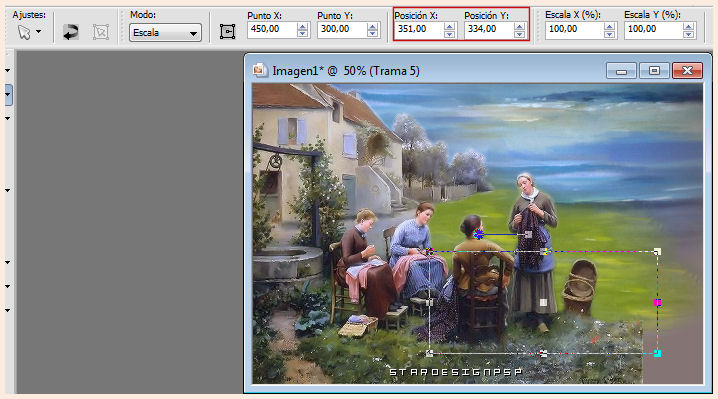Click into the Escala X (%) field
The height and width of the screenshot is (399, 718).
click(x=574, y=29)
